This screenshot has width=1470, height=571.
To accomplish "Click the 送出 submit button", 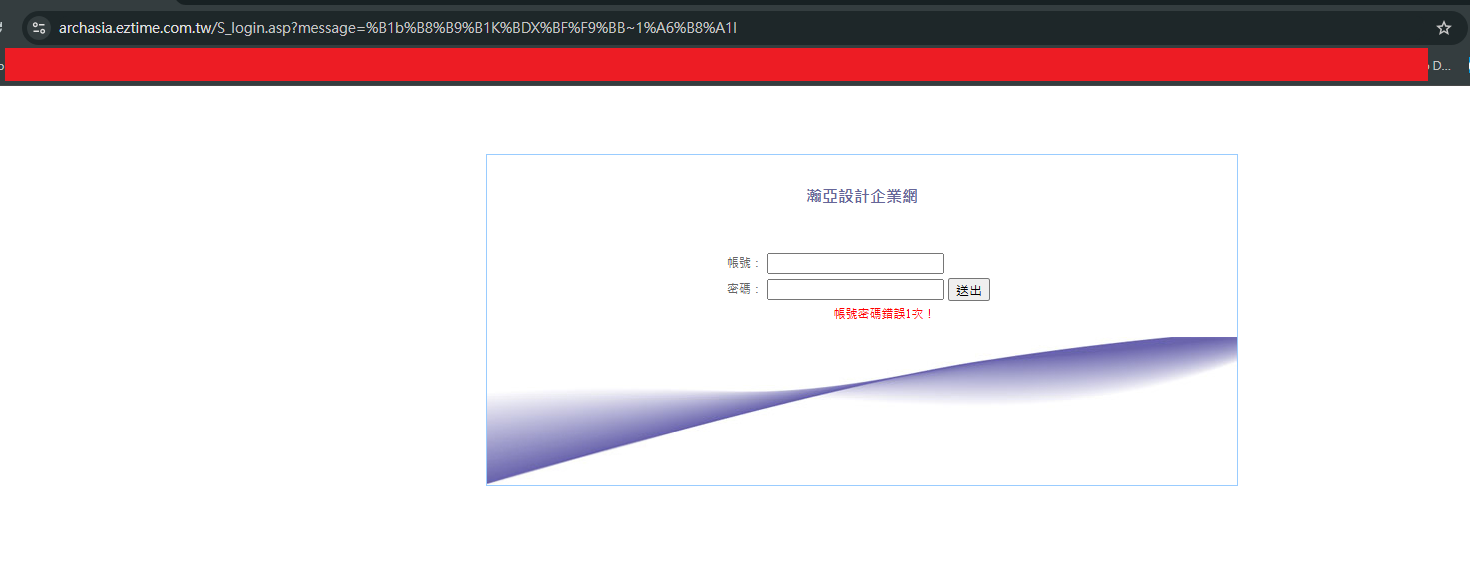I will coord(969,290).
